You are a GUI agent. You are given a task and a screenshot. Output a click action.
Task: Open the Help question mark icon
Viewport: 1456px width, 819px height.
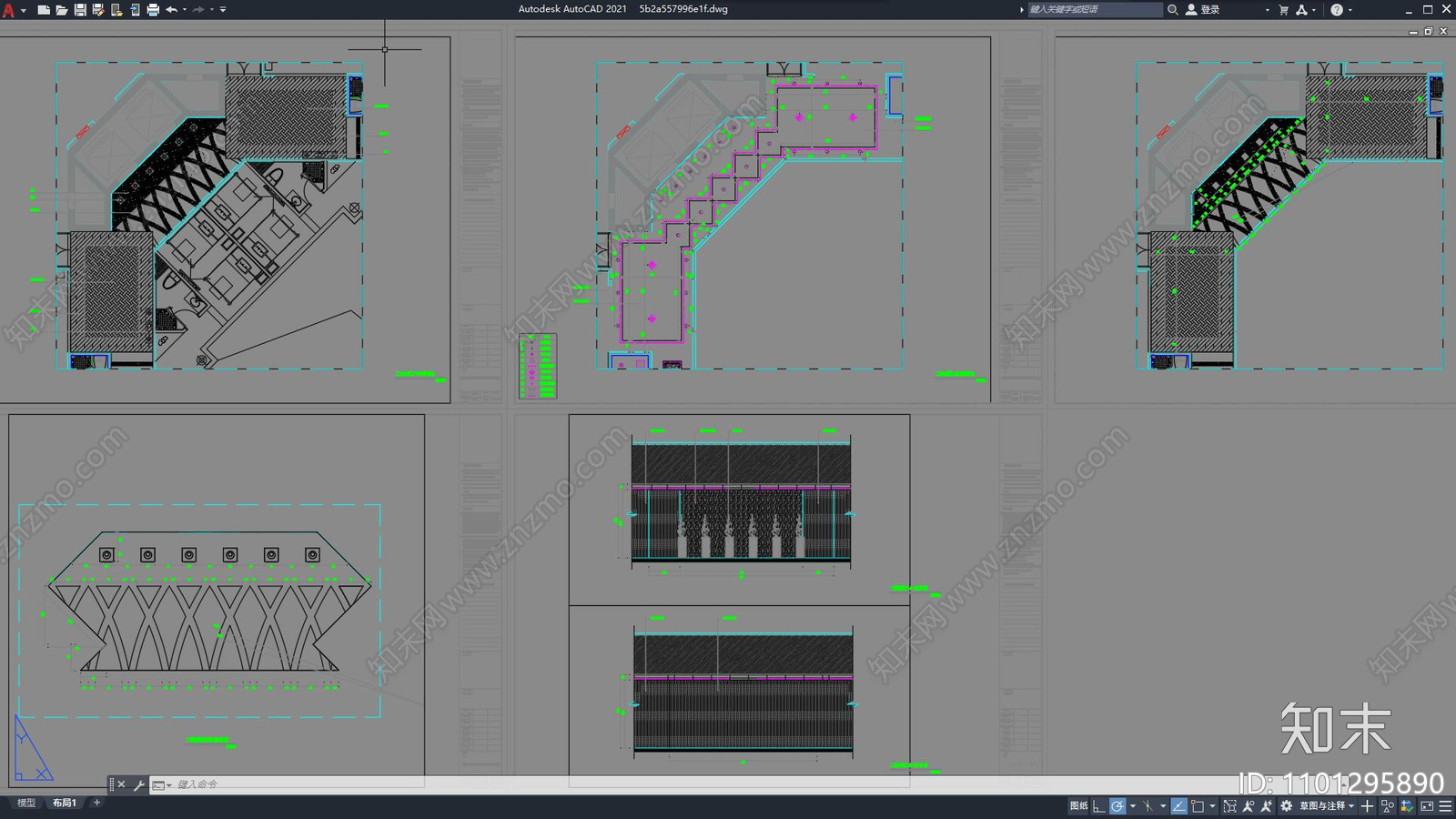coord(1336,9)
